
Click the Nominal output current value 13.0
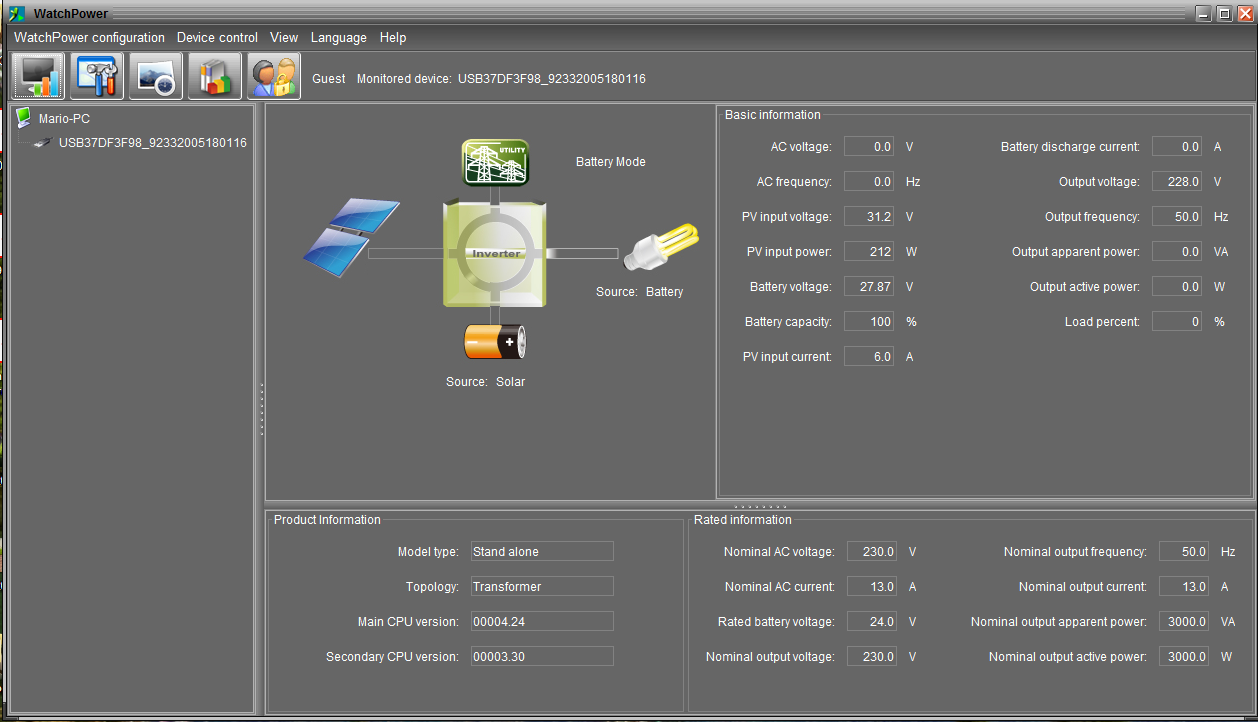(x=1184, y=587)
